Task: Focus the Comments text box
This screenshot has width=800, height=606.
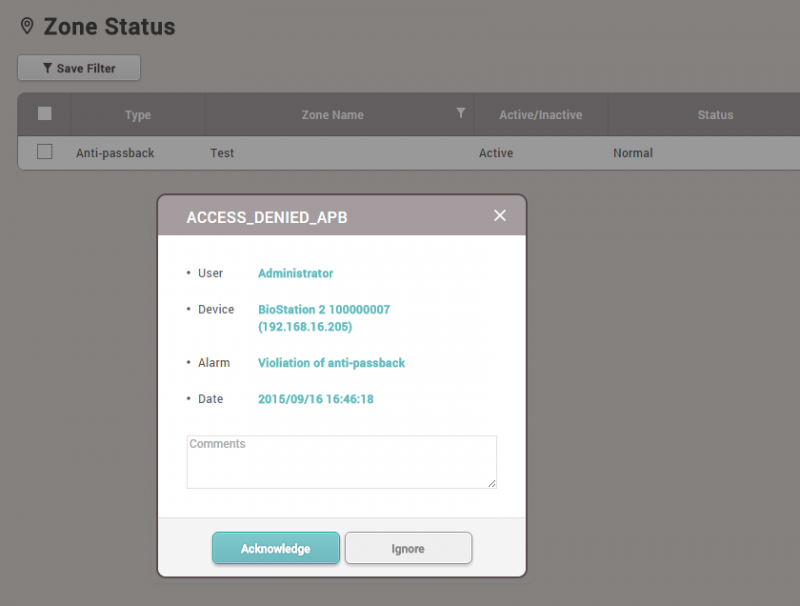Action: [341, 462]
